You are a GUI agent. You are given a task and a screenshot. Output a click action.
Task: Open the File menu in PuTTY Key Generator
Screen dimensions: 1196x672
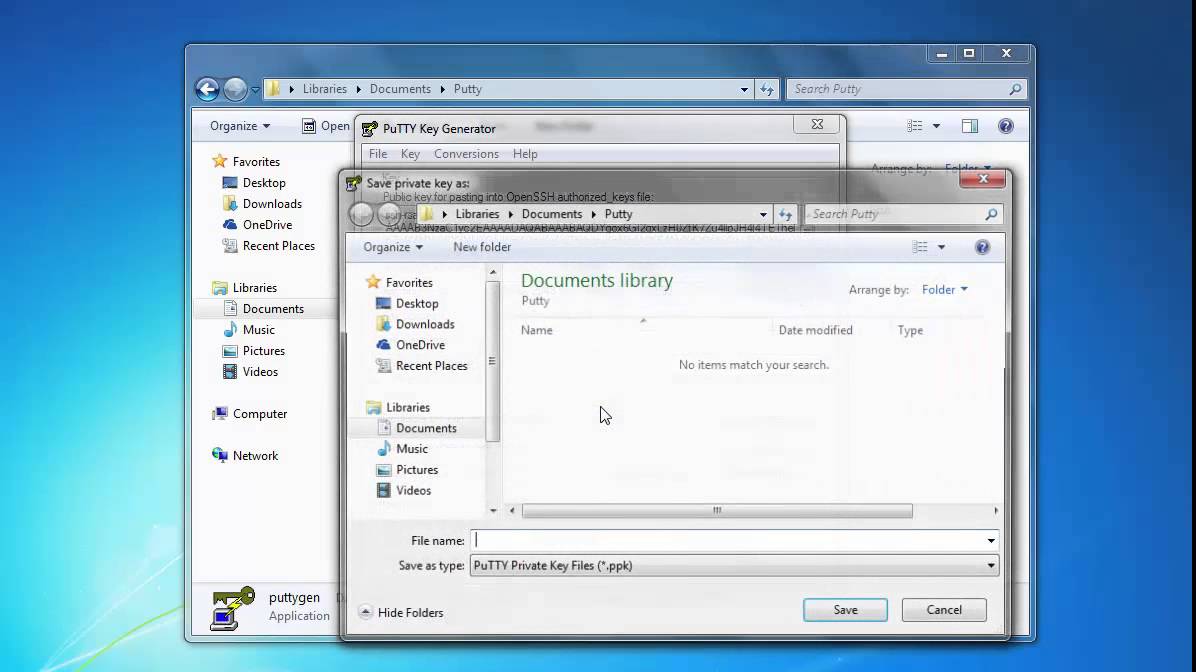[x=378, y=154]
